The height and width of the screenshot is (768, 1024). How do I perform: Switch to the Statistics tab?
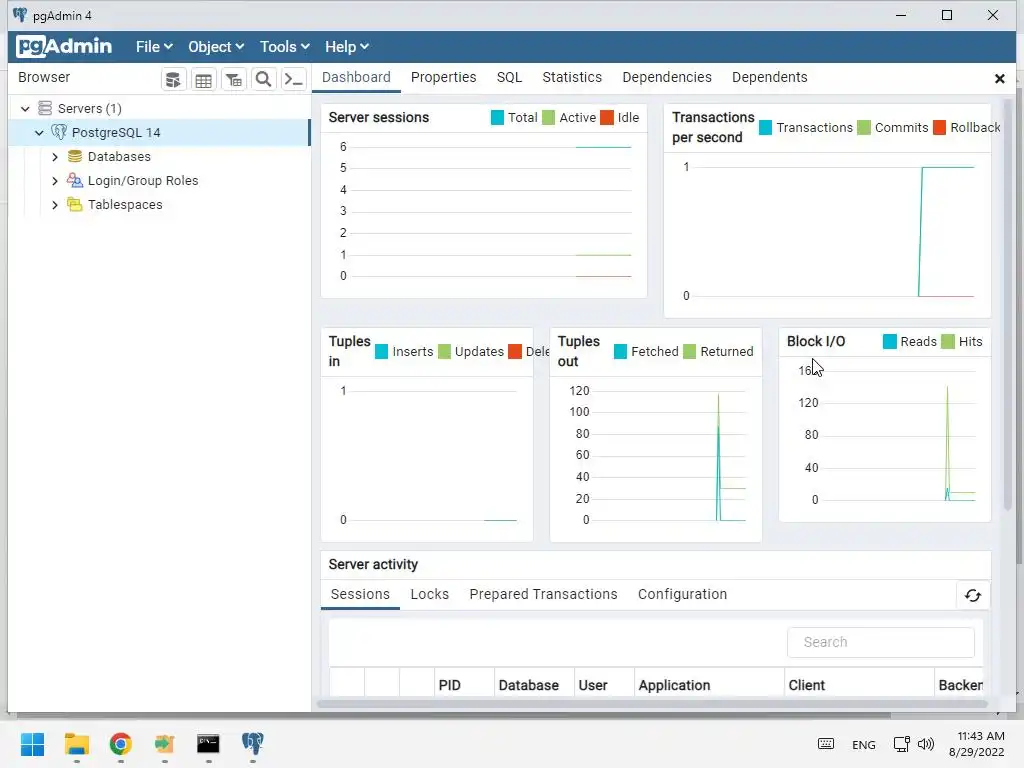coord(572,77)
